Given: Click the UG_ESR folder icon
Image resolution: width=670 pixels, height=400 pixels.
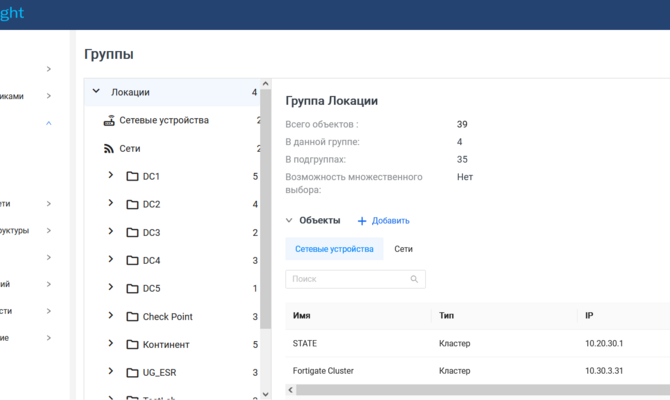Looking at the screenshot, I should pos(132,373).
